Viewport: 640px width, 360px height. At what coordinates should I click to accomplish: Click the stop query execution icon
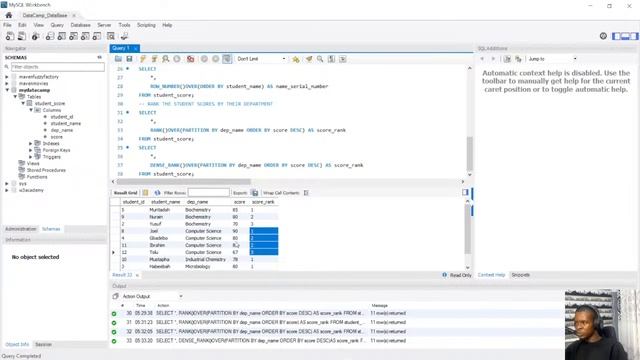(177, 59)
